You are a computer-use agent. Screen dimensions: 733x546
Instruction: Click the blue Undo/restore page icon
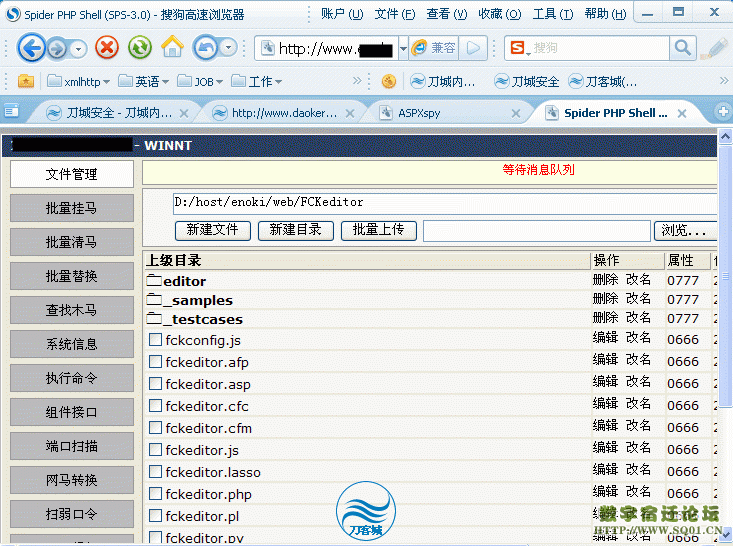pos(206,48)
